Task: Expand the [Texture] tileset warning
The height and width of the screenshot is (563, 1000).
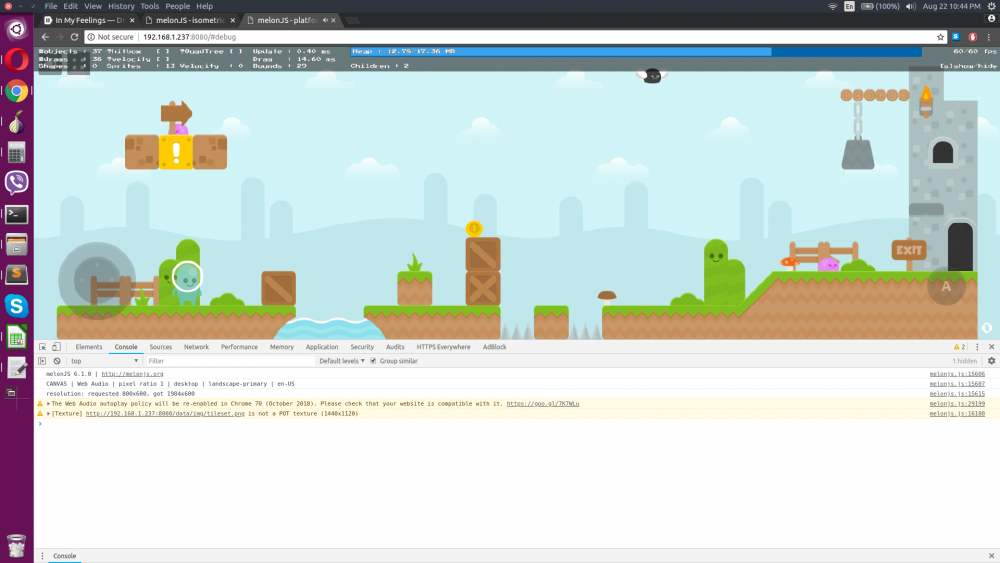Action: pos(48,414)
